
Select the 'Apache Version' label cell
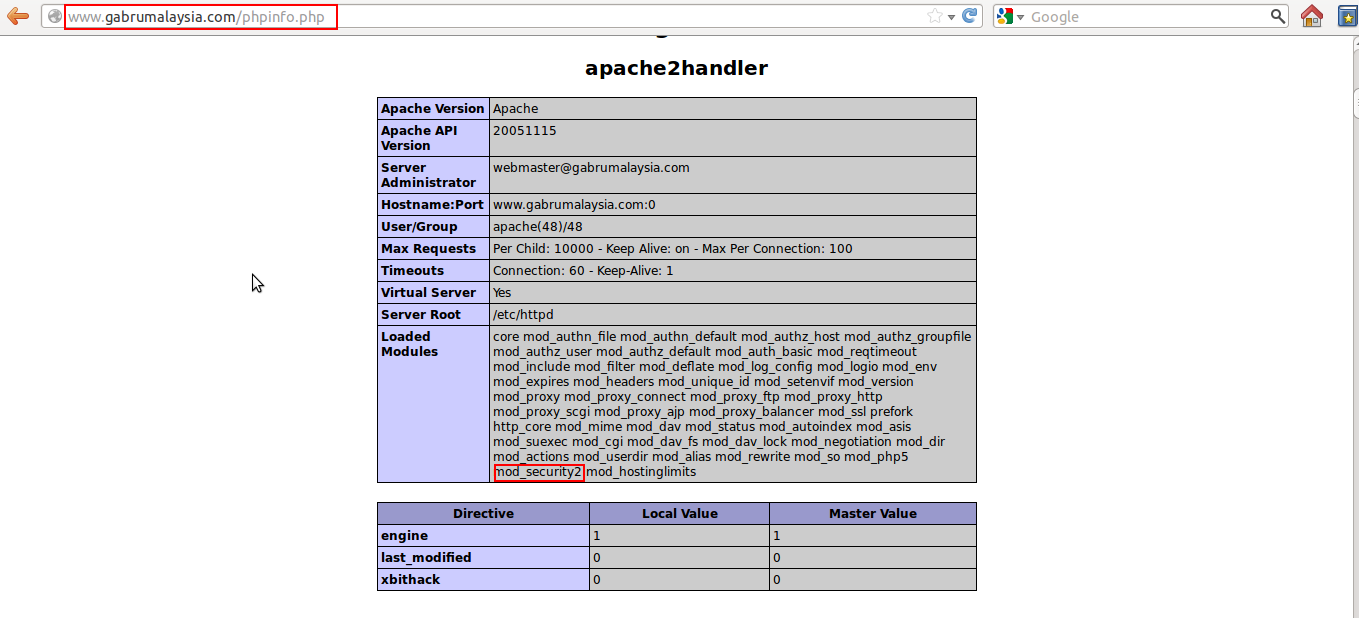433,109
